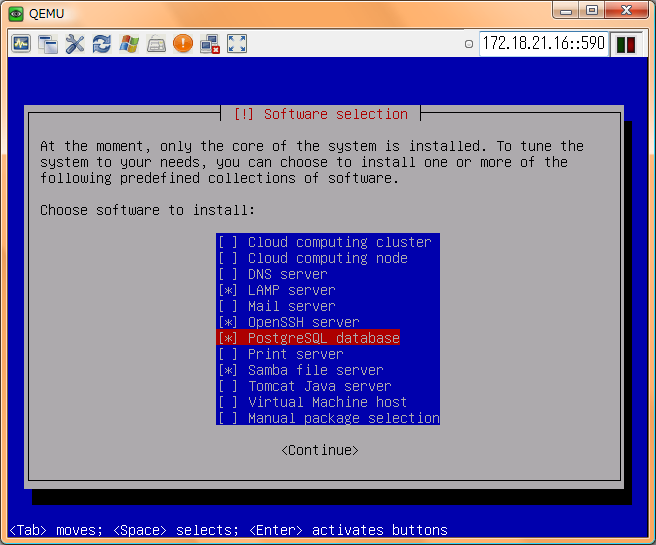Click the orange exclamation alert icon
656x545 pixels.
(x=183, y=43)
